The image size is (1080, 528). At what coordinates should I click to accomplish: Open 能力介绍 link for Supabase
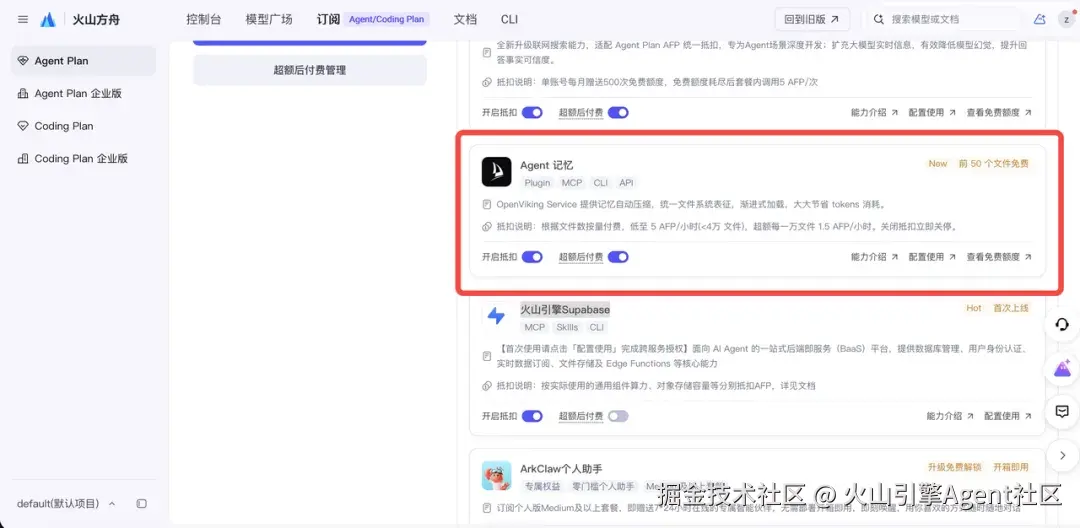951,416
